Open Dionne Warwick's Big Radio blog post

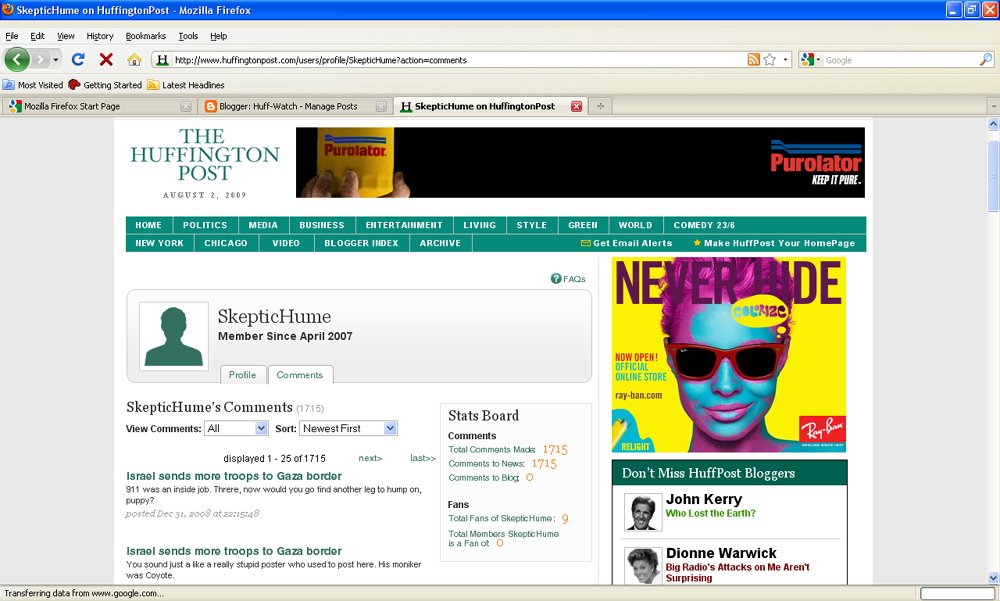737,572
